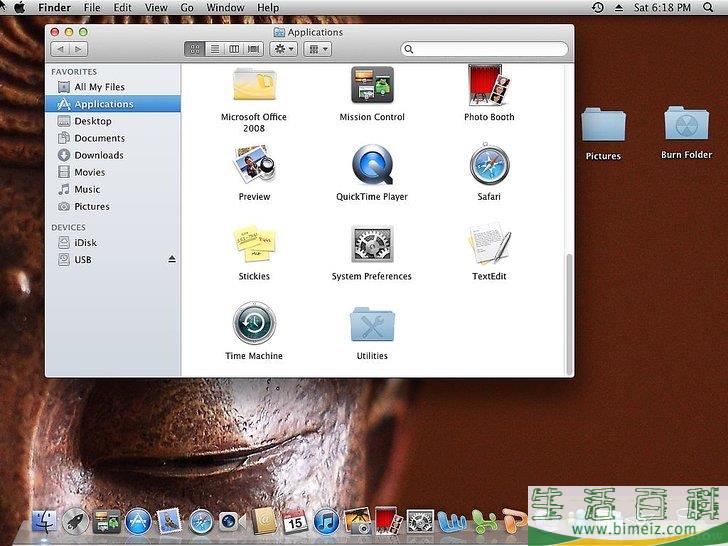The height and width of the screenshot is (546, 728).
Task: Open Photo Booth from the Dock
Action: click(389, 520)
